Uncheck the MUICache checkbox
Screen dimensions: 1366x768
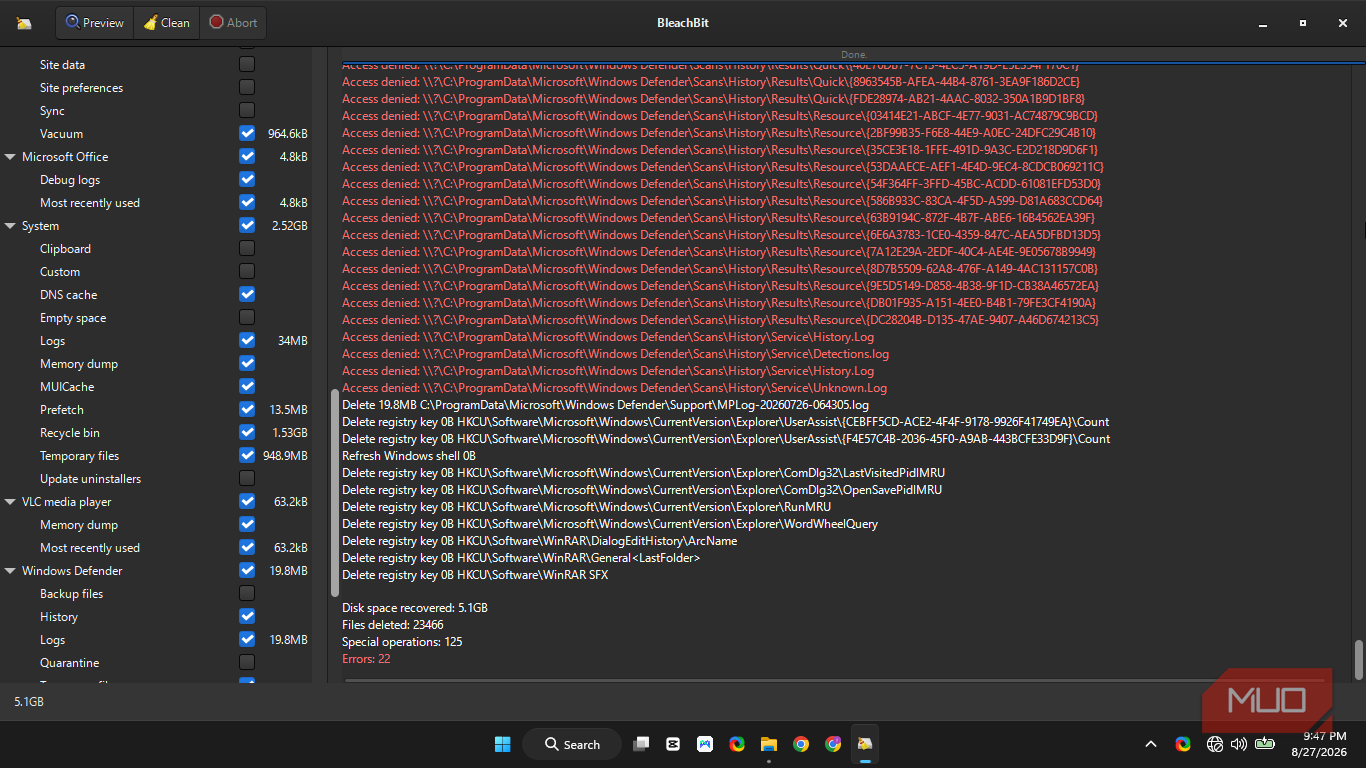[247, 386]
